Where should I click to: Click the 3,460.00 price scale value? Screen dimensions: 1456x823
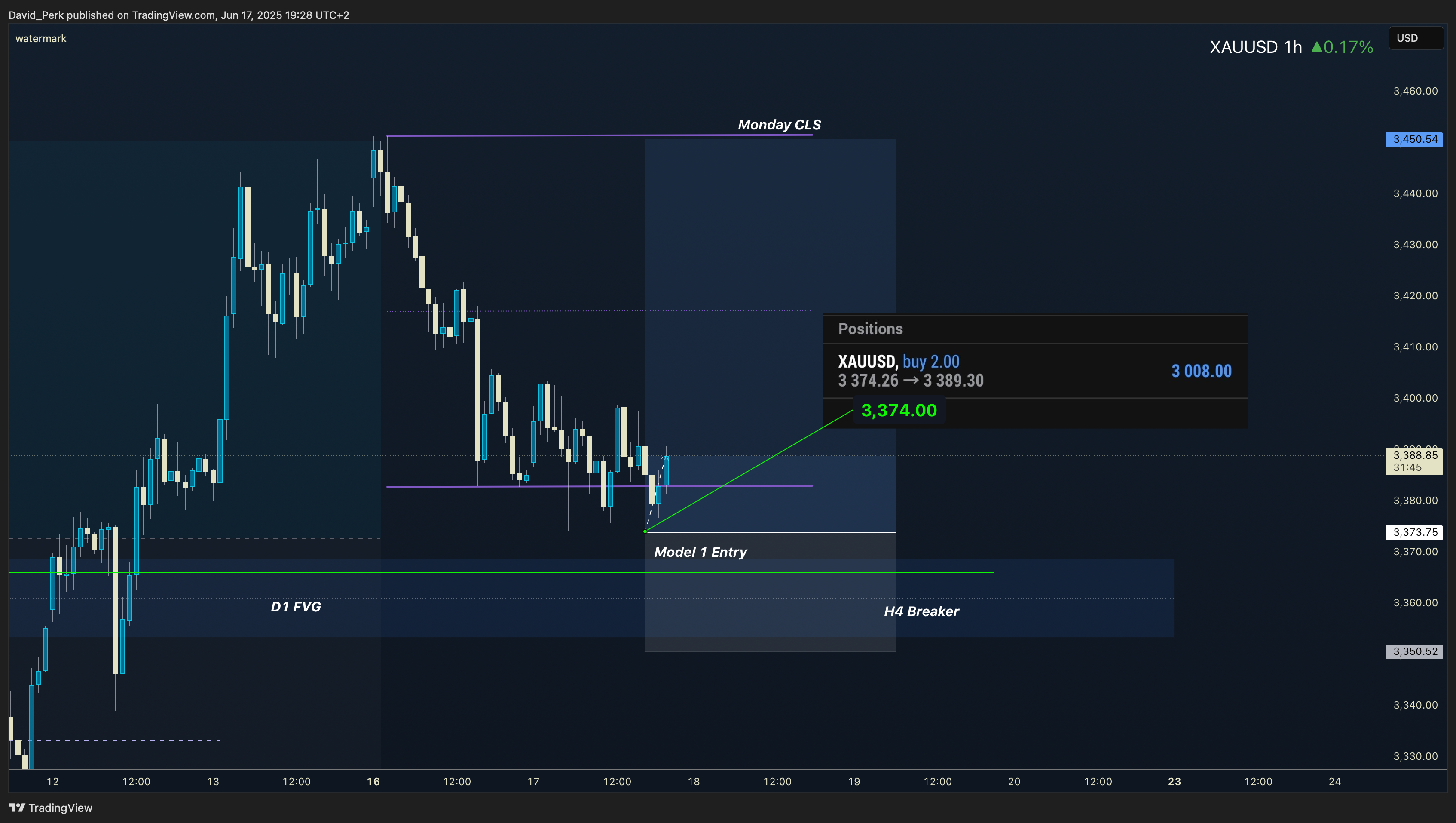click(x=1415, y=91)
